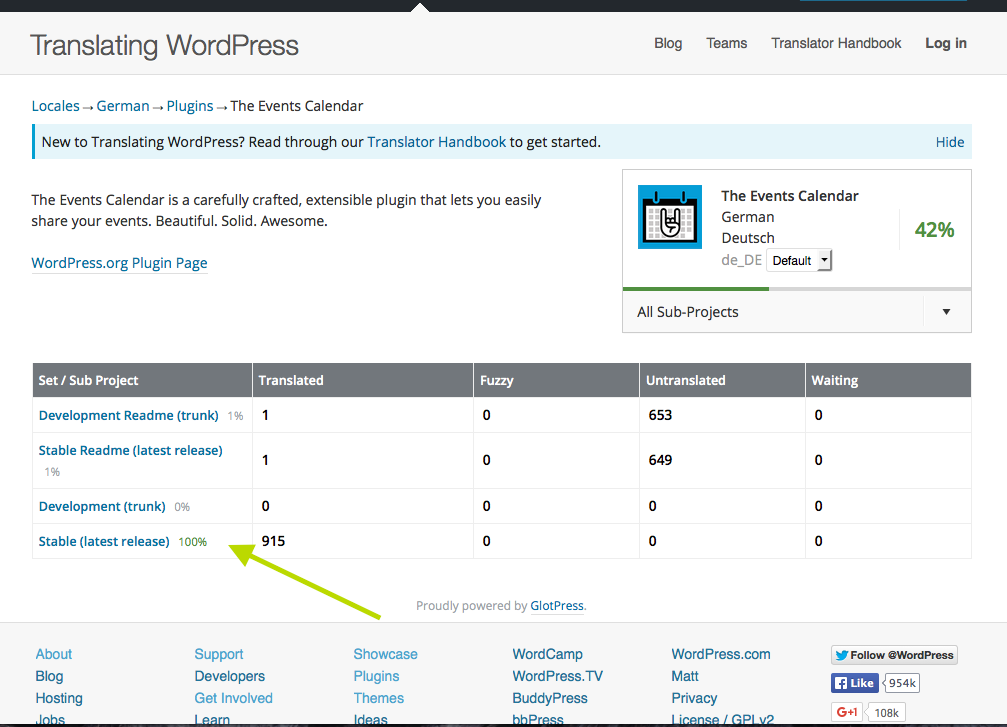Image resolution: width=1007 pixels, height=727 pixels.
Task: Click the 108k Google plus count
Action: (886, 712)
